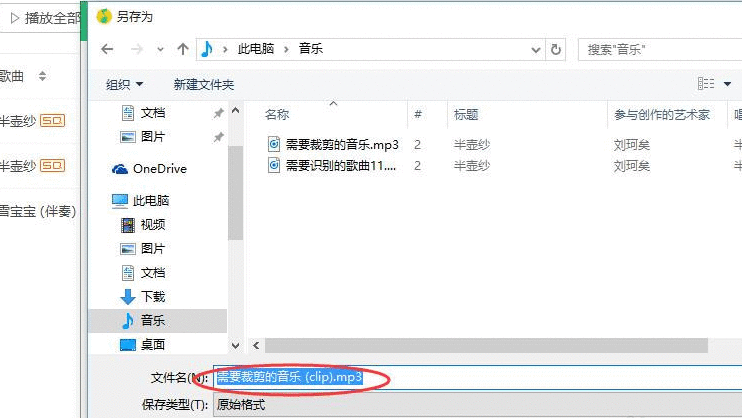The image size is (742, 418).
Task: Click the pin icon beside 文档
Action: [218, 113]
